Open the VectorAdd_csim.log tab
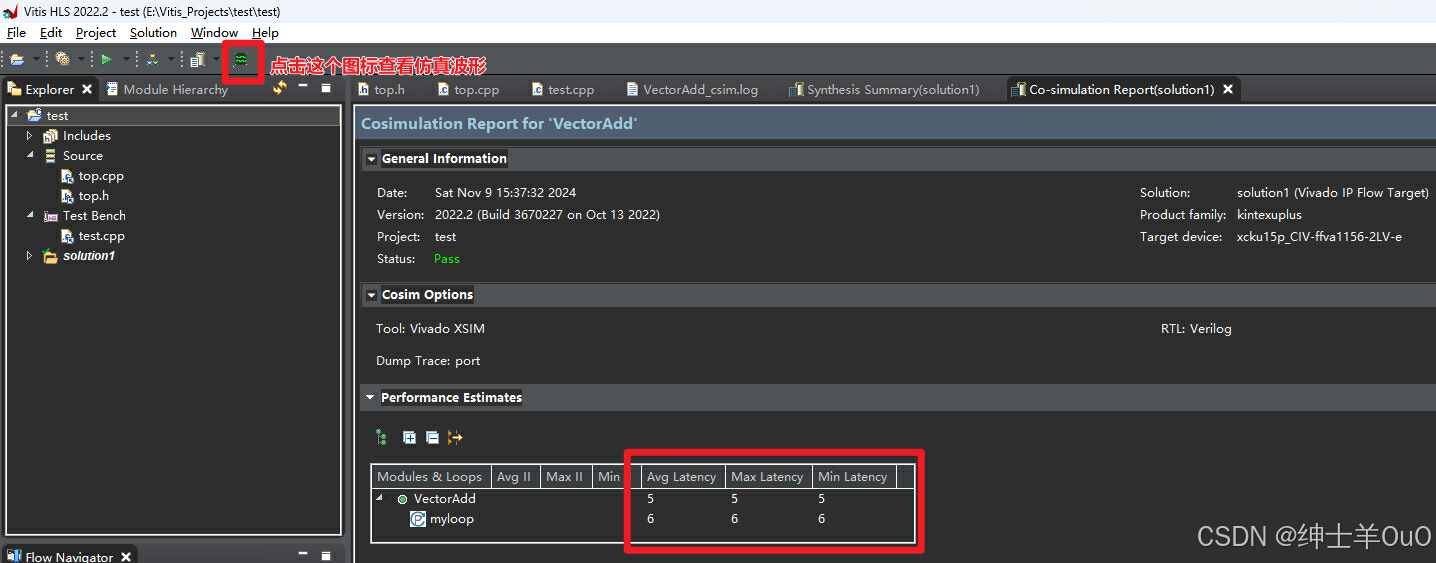Image resolution: width=1436 pixels, height=563 pixels. pyautogui.click(x=692, y=89)
